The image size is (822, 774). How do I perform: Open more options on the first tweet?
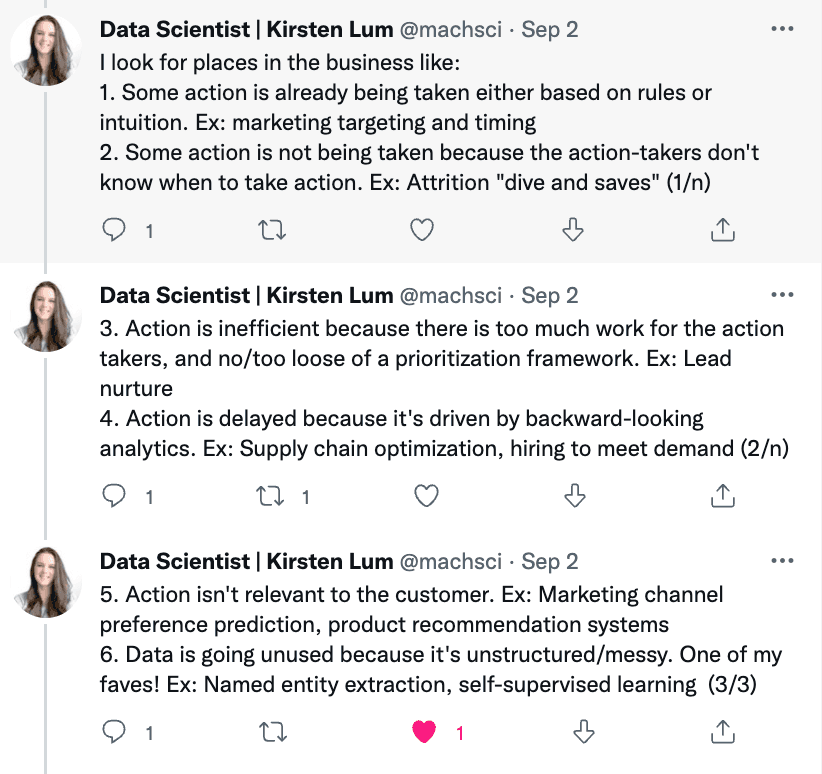(x=782, y=29)
